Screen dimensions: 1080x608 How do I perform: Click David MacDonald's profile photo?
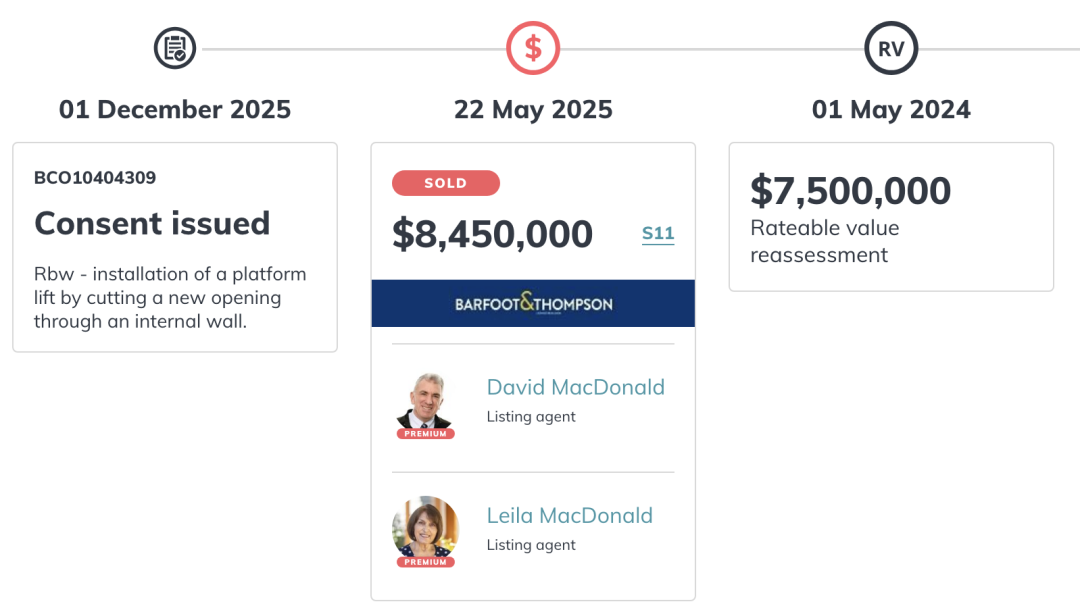425,402
